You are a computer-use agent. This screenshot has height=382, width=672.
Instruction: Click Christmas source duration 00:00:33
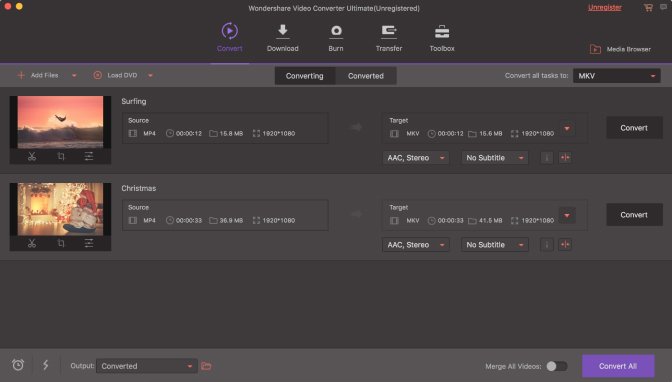pyautogui.click(x=189, y=221)
